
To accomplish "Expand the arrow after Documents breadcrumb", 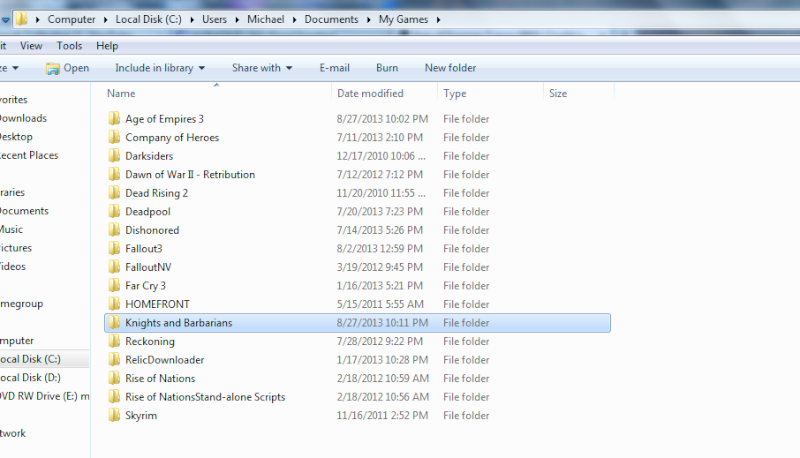I will click(x=368, y=19).
